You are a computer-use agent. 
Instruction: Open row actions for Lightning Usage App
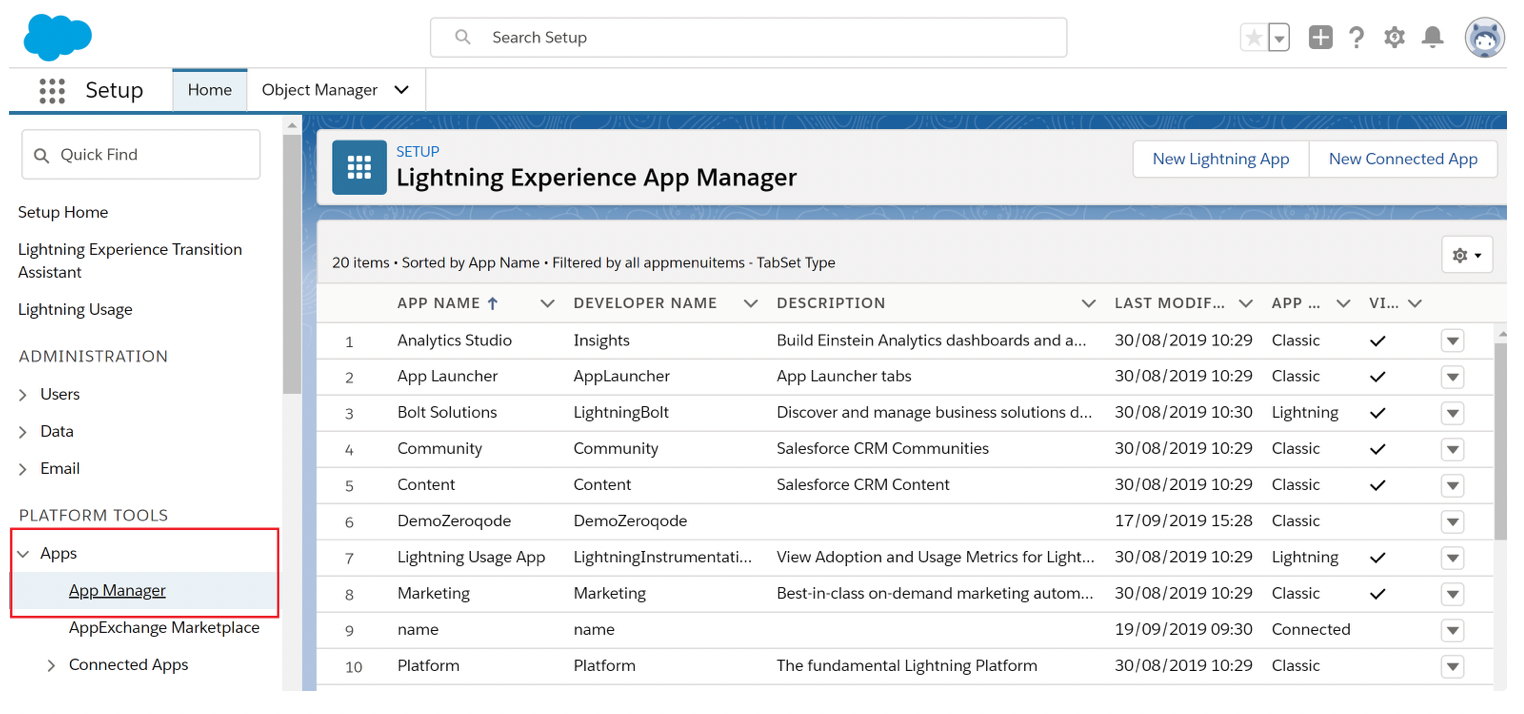click(x=1452, y=558)
